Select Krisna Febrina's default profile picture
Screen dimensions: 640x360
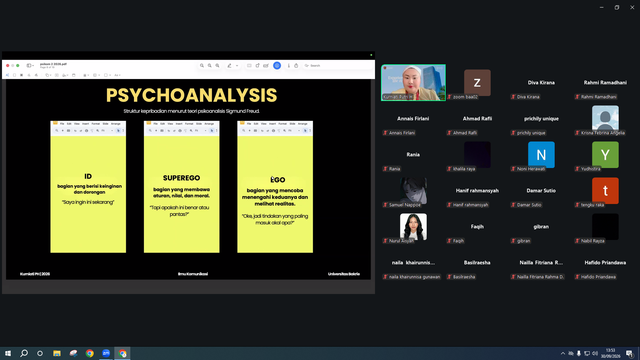[x=605, y=118]
